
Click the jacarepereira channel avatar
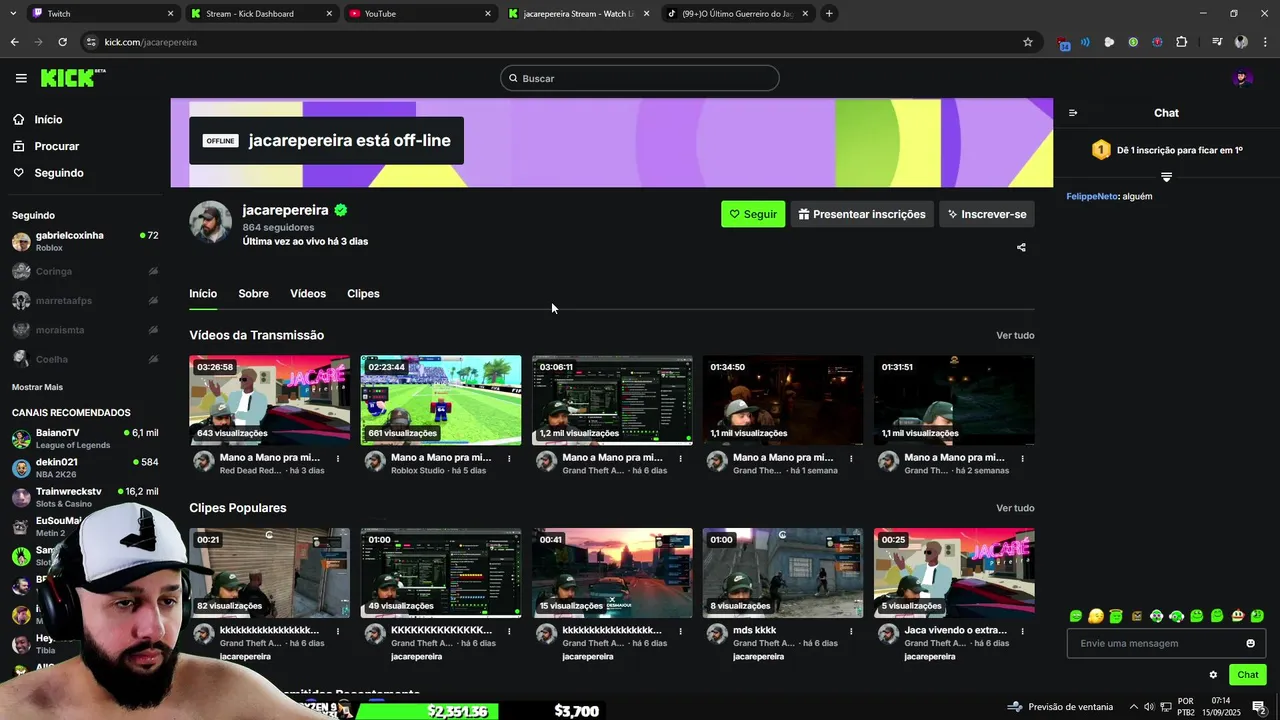pyautogui.click(x=211, y=222)
